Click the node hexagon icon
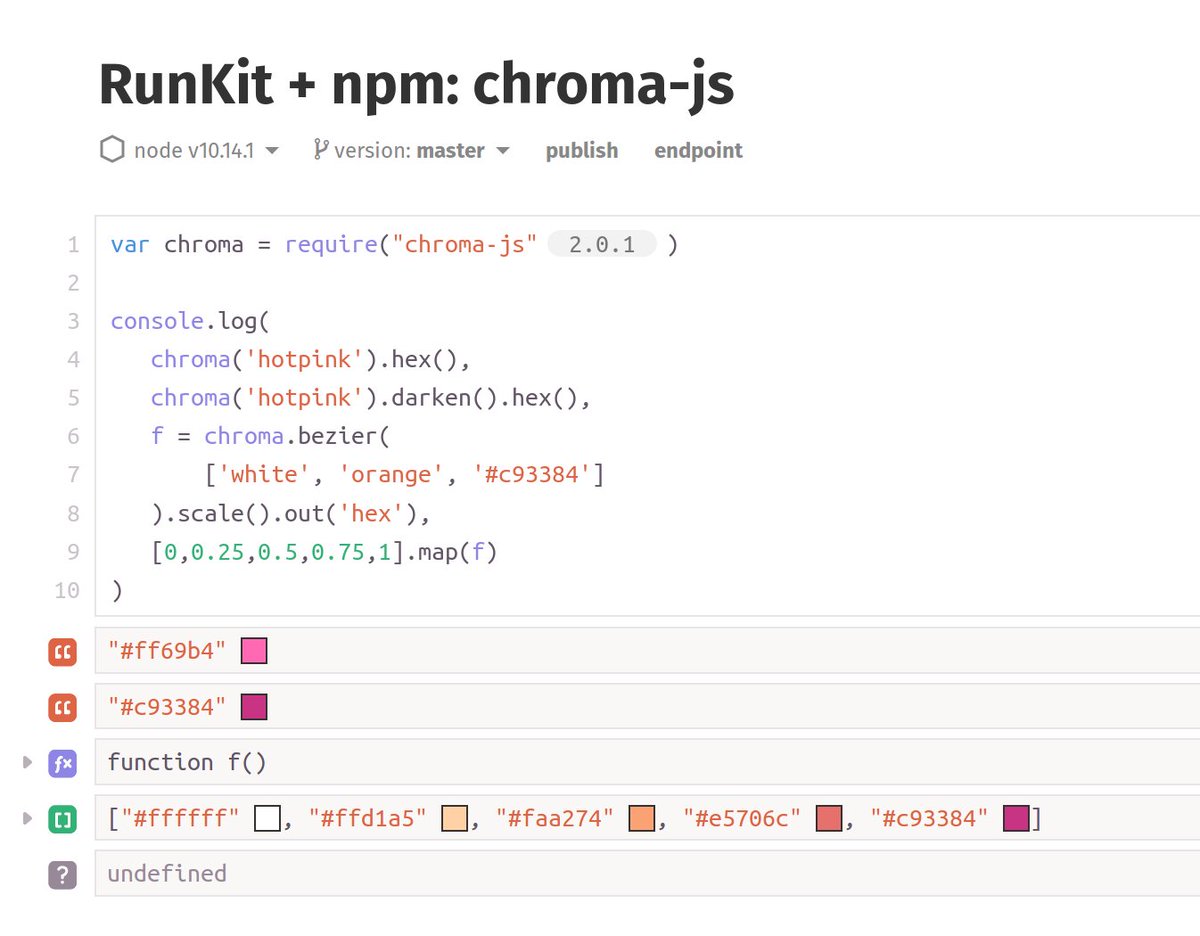The width and height of the screenshot is (1200, 936). [x=112, y=150]
